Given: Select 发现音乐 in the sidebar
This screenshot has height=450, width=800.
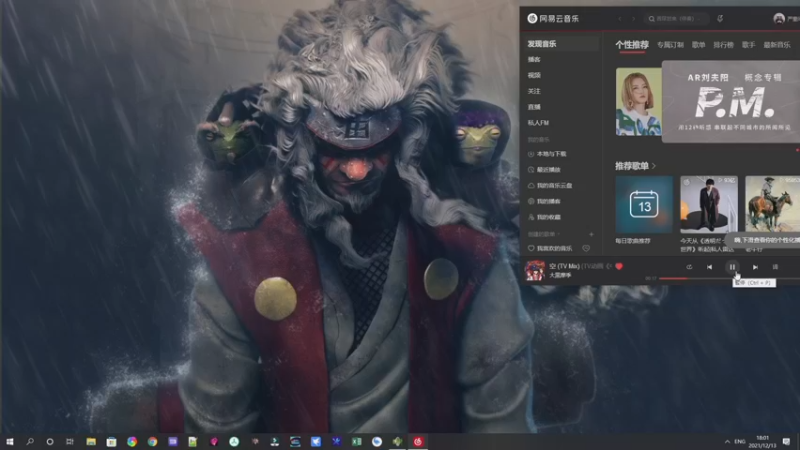Looking at the screenshot, I should [561, 44].
